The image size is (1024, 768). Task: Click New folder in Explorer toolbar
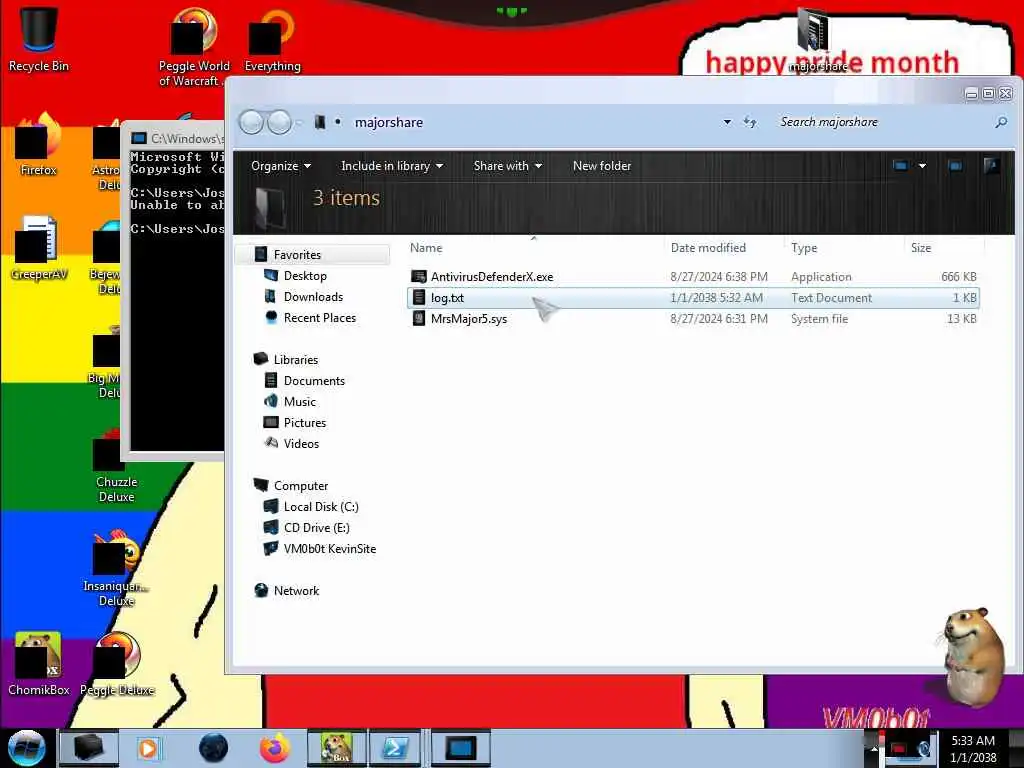click(602, 166)
